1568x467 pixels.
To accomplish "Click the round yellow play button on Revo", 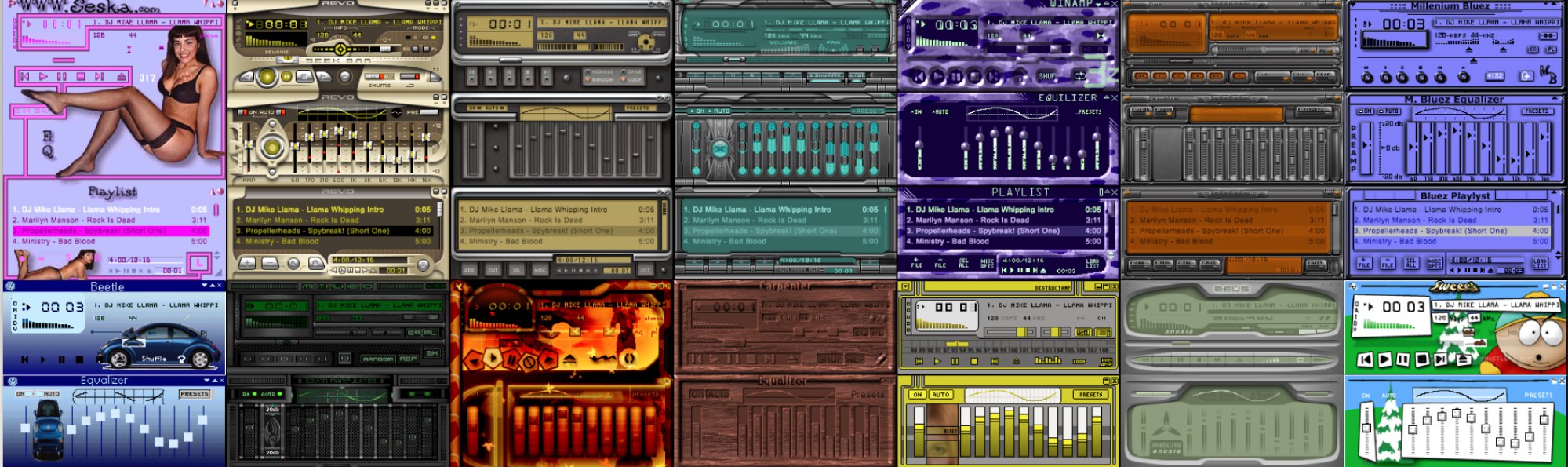I will [x=267, y=76].
